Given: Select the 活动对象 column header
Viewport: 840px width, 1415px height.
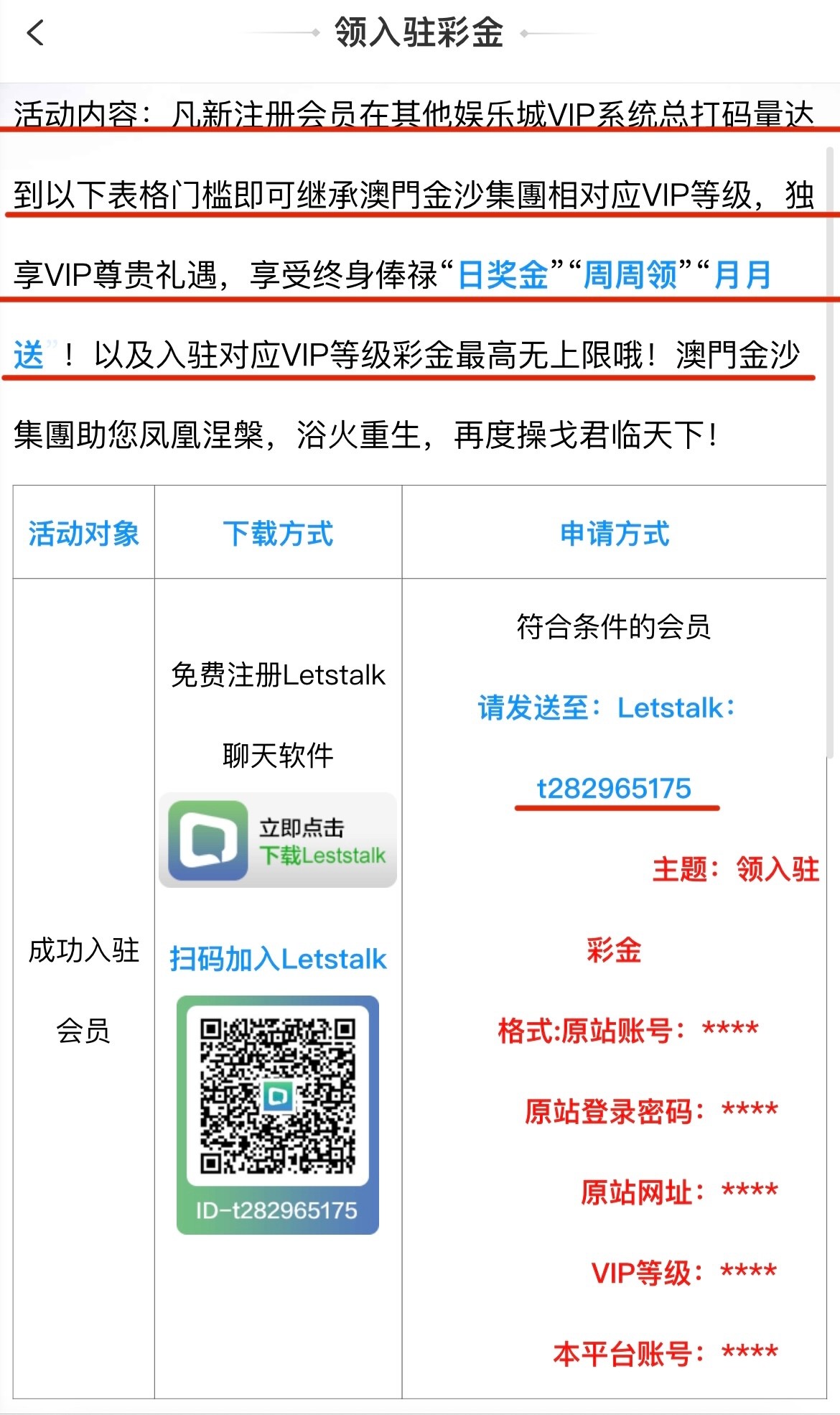Looking at the screenshot, I should coord(84,533).
